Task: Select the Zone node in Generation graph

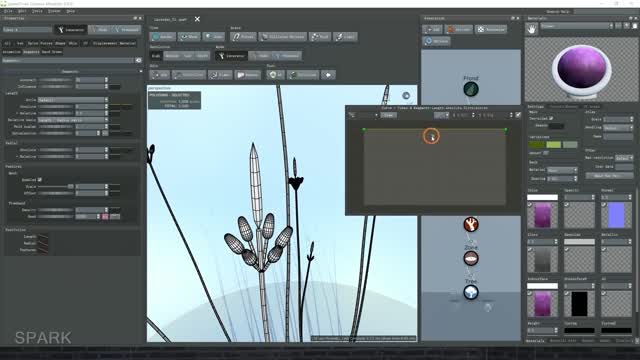Action: 471,258
